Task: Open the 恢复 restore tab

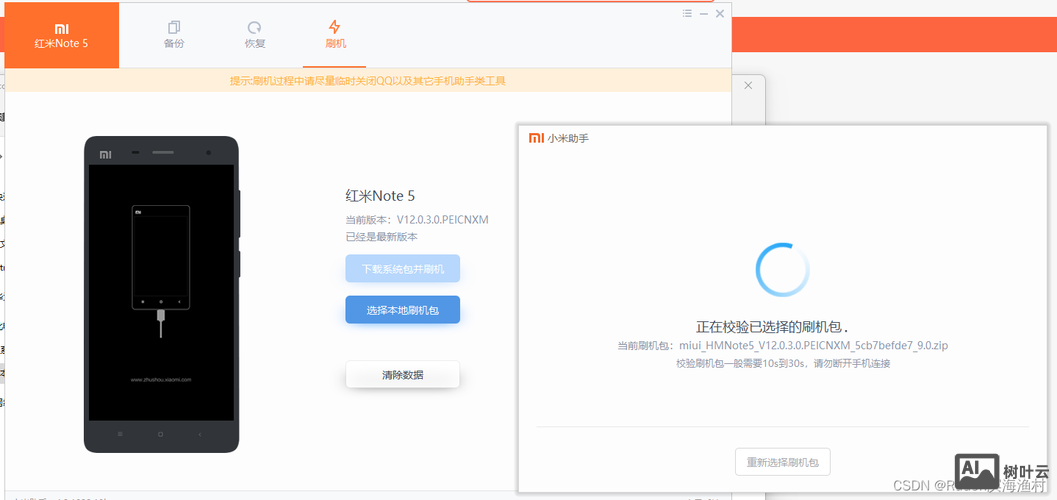Action: pos(255,35)
